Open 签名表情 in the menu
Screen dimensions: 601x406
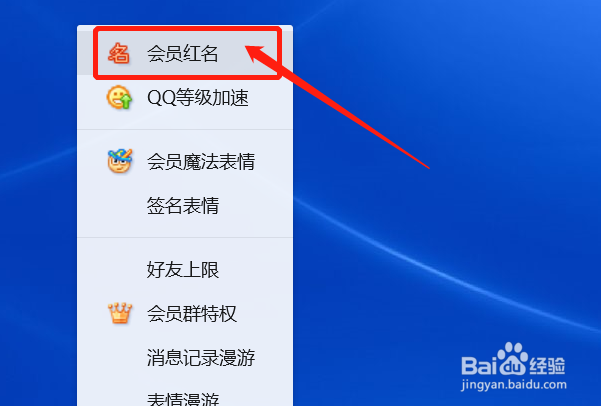(x=185, y=205)
